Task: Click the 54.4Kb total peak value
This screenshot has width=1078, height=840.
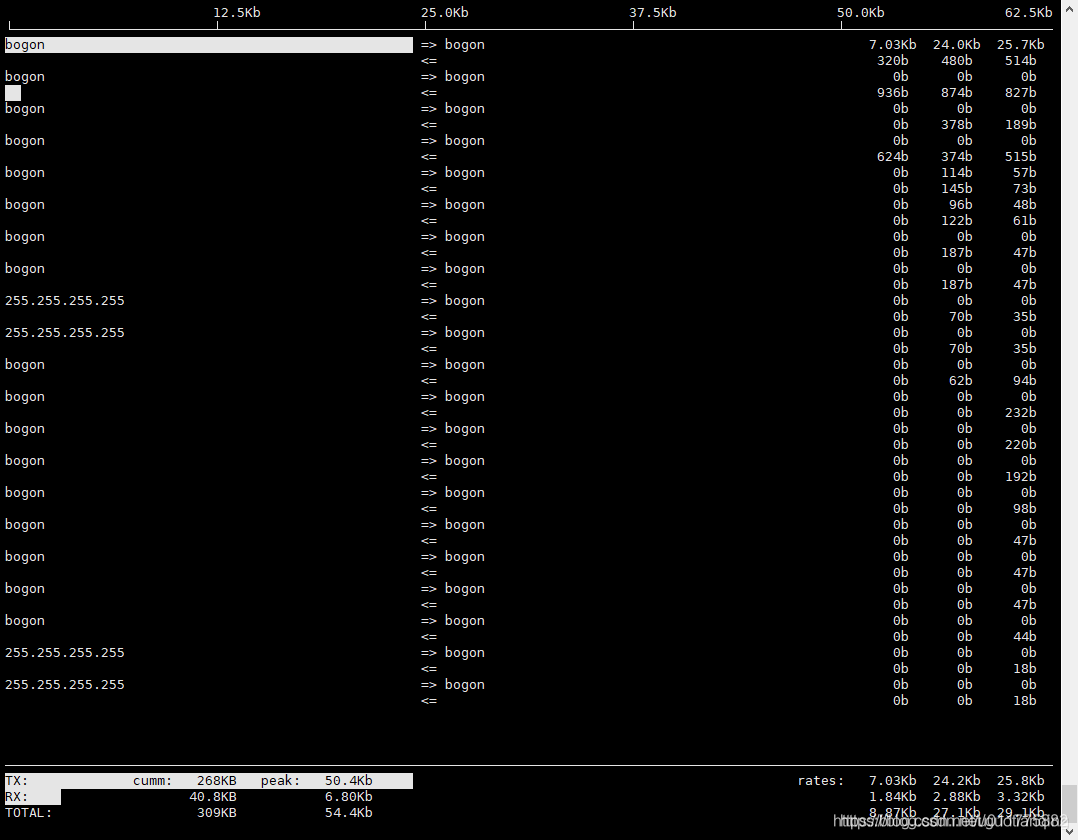Action: pos(349,813)
